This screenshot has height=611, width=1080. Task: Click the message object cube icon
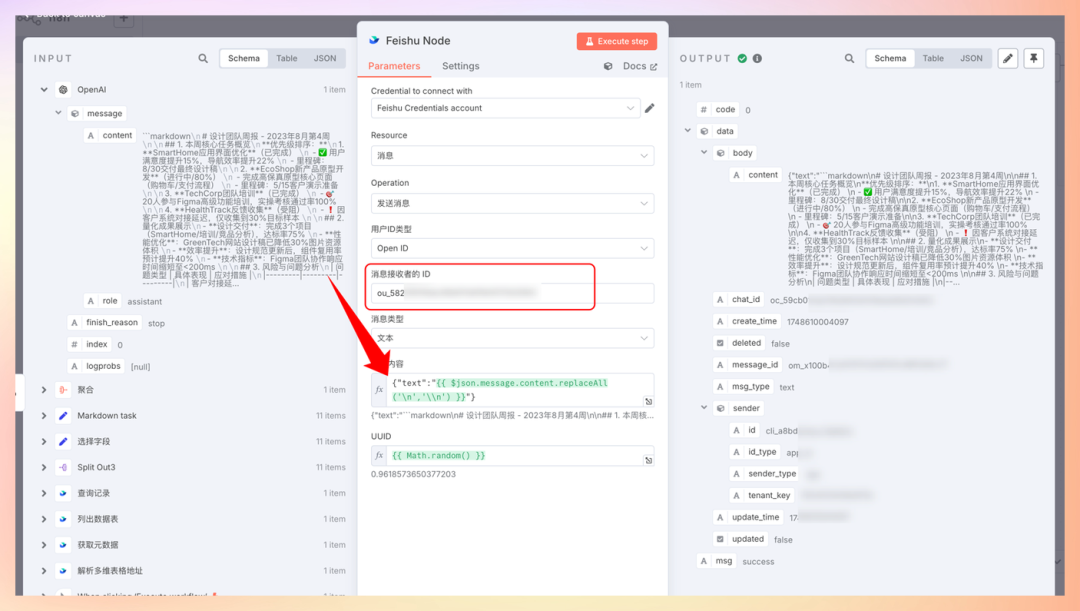click(75, 114)
